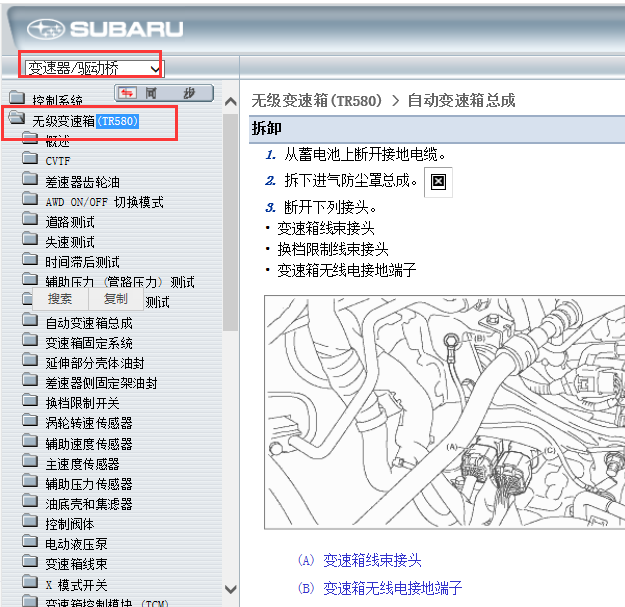Open 变速箱线束 entry
The height and width of the screenshot is (607, 625).
tap(76, 564)
